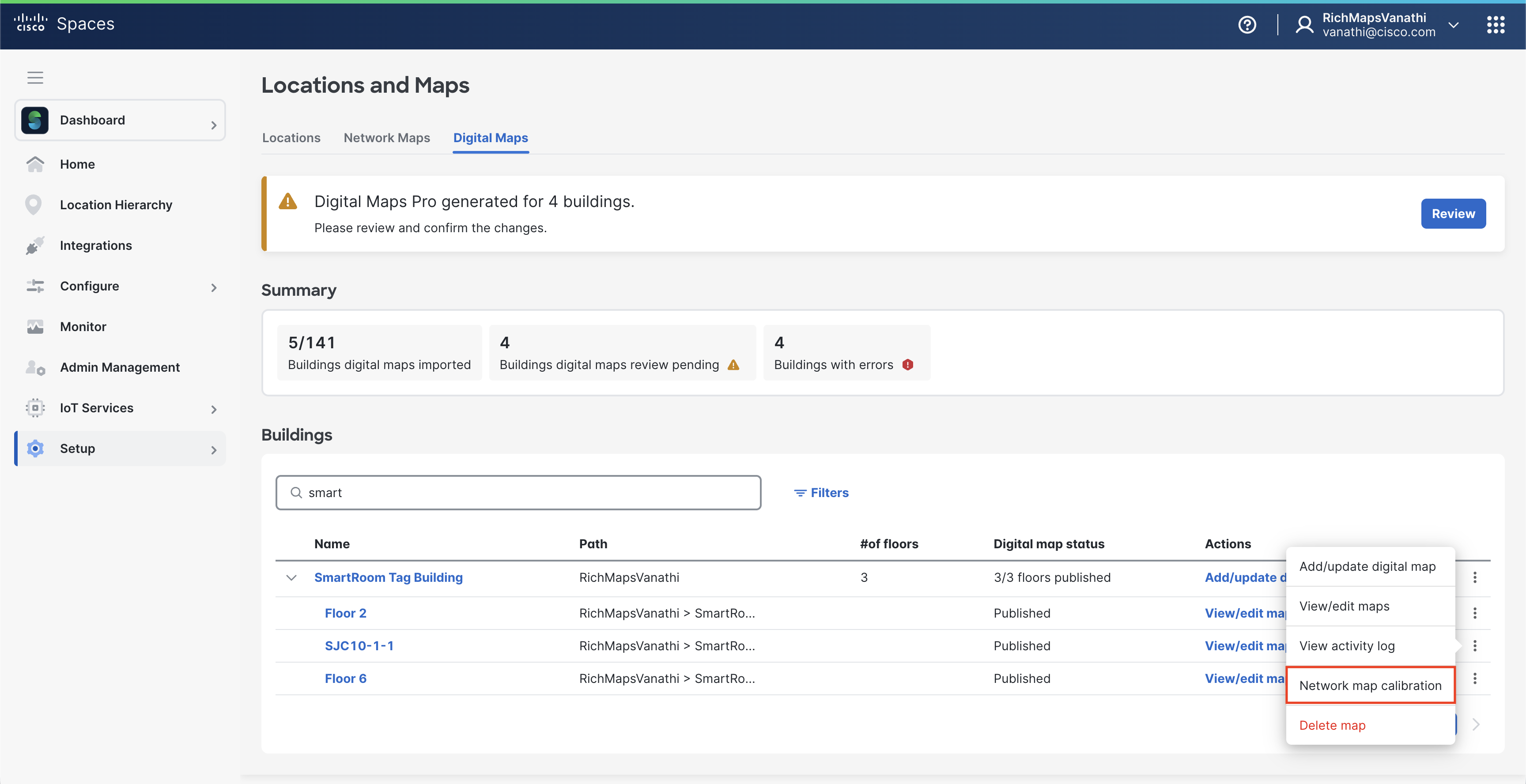Image resolution: width=1526 pixels, height=784 pixels.
Task: Expand the Configure sidebar submenu
Action: point(213,287)
